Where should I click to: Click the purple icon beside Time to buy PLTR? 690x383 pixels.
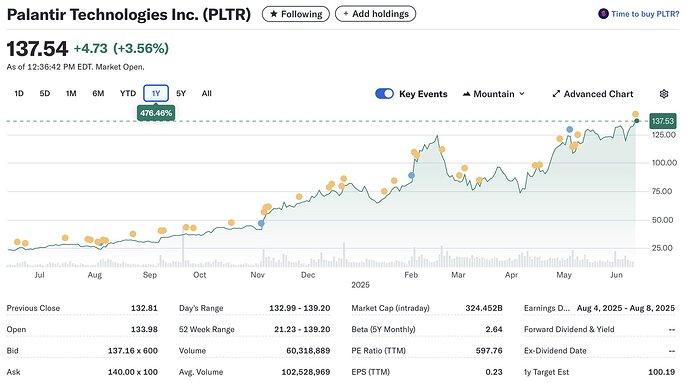tap(603, 14)
